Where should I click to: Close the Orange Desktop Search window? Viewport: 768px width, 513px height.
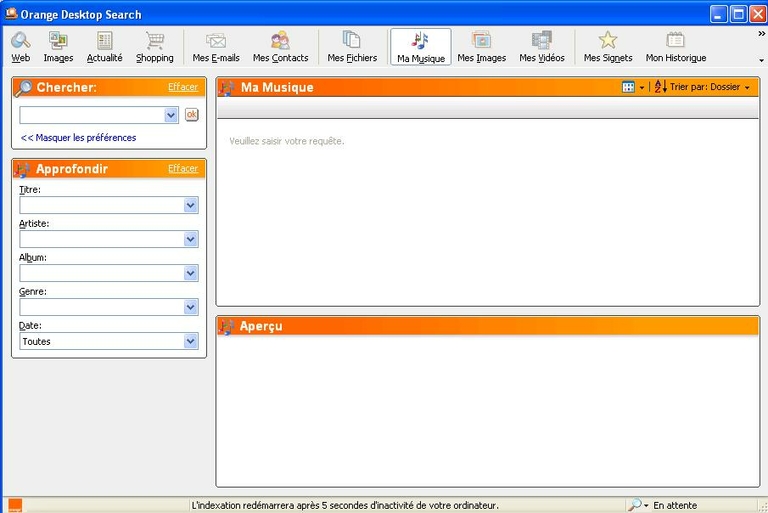coord(757,14)
